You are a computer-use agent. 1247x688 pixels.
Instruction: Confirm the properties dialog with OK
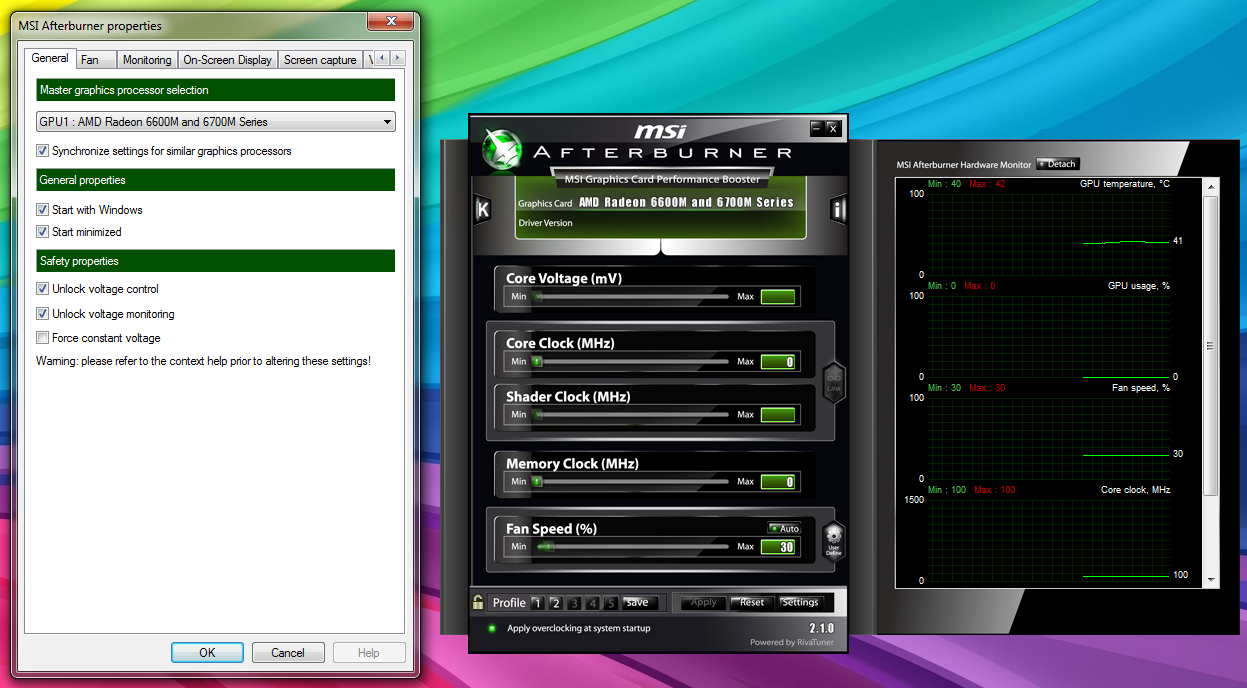[x=207, y=653]
